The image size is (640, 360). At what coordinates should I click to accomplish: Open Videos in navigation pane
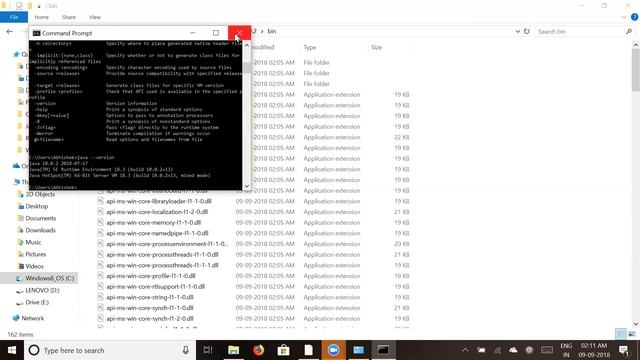tap(34, 266)
